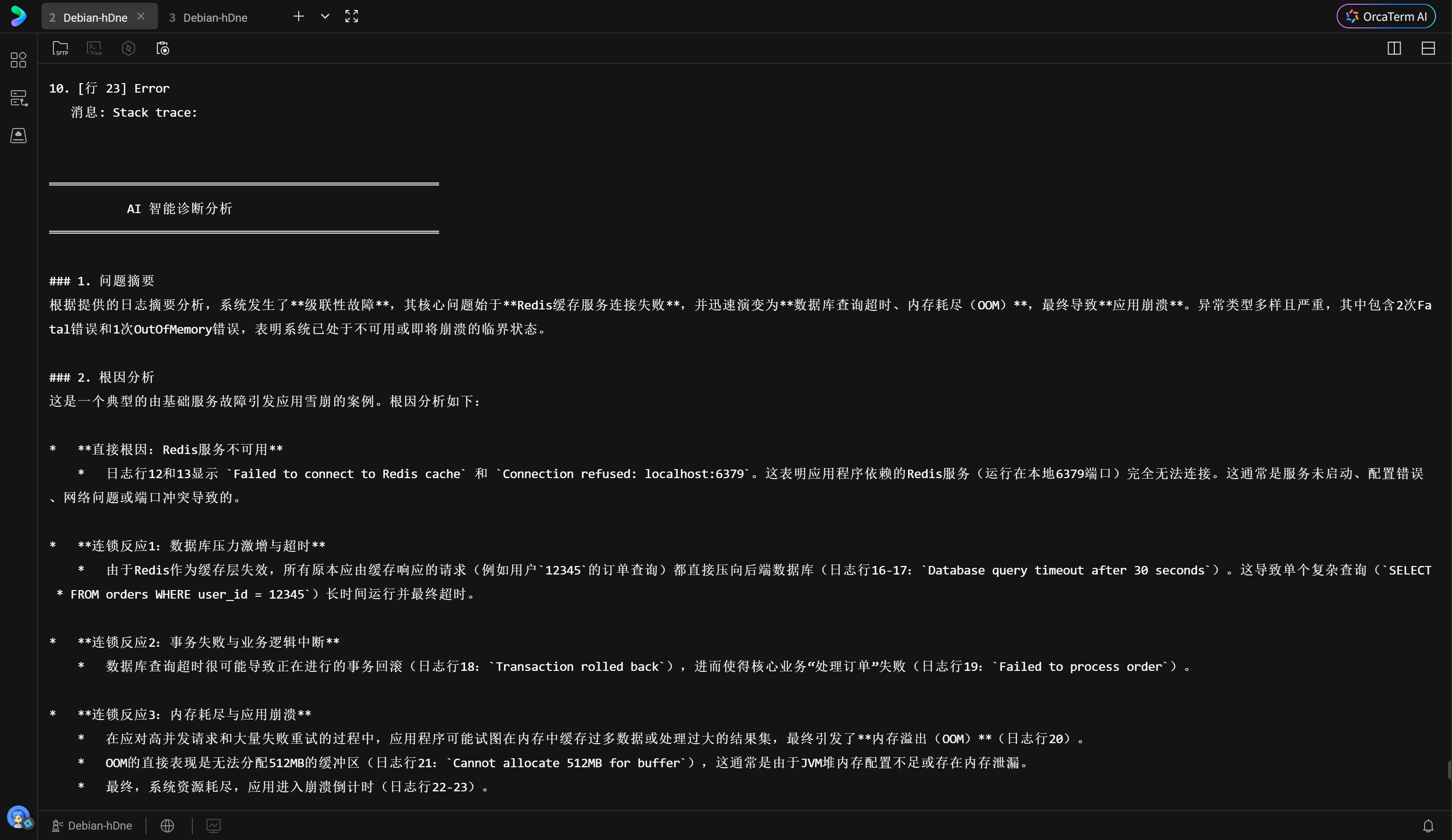
Task: Open the server list sidebar icon
Action: pyautogui.click(x=18, y=98)
